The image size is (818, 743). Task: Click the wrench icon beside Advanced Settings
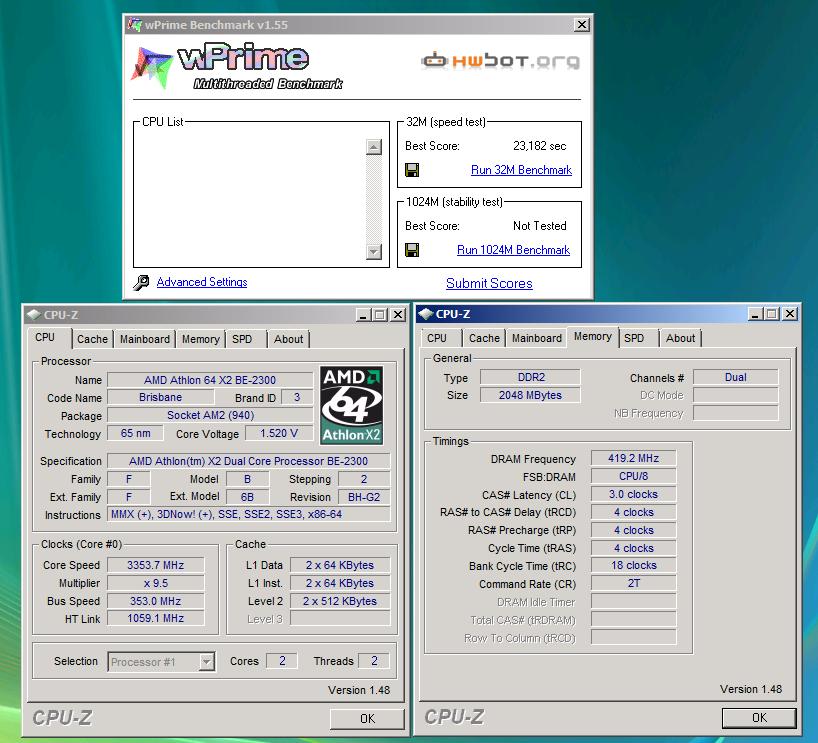(x=141, y=282)
